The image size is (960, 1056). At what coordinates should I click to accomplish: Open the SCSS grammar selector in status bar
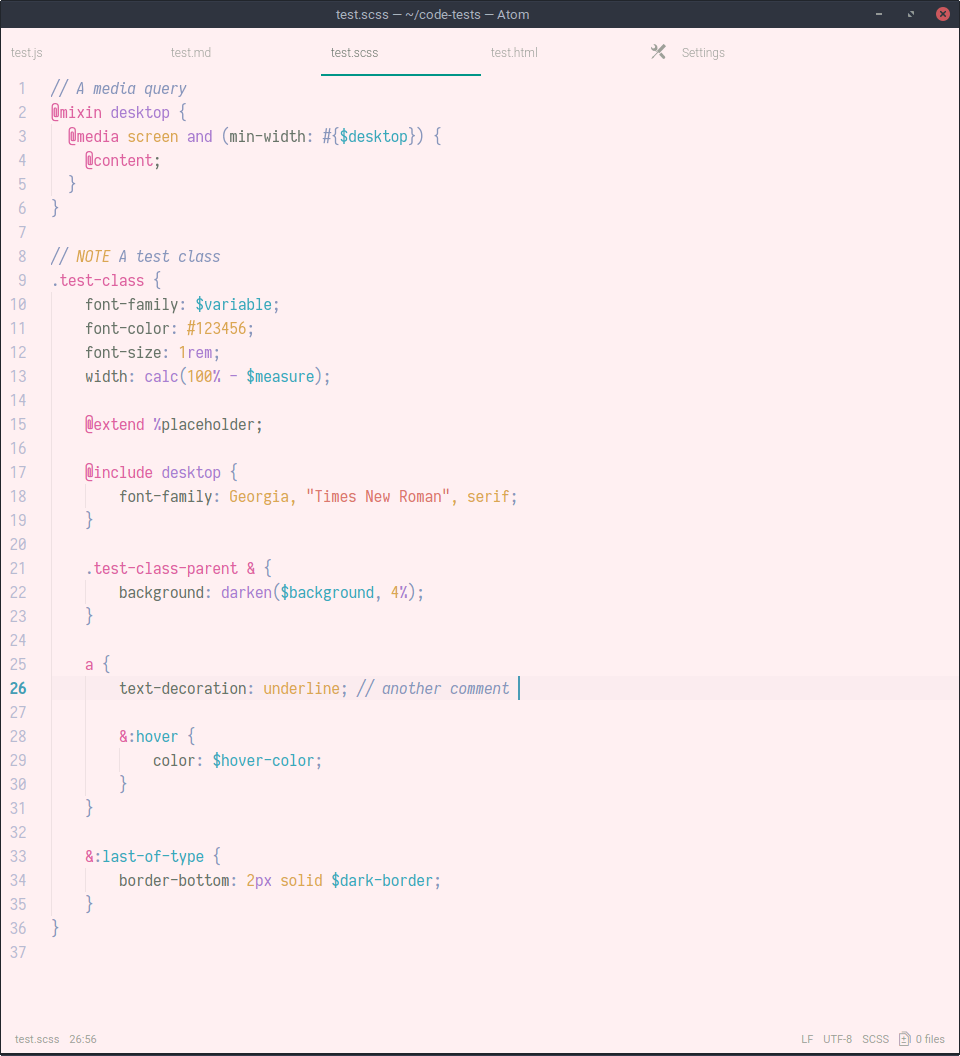875,1039
